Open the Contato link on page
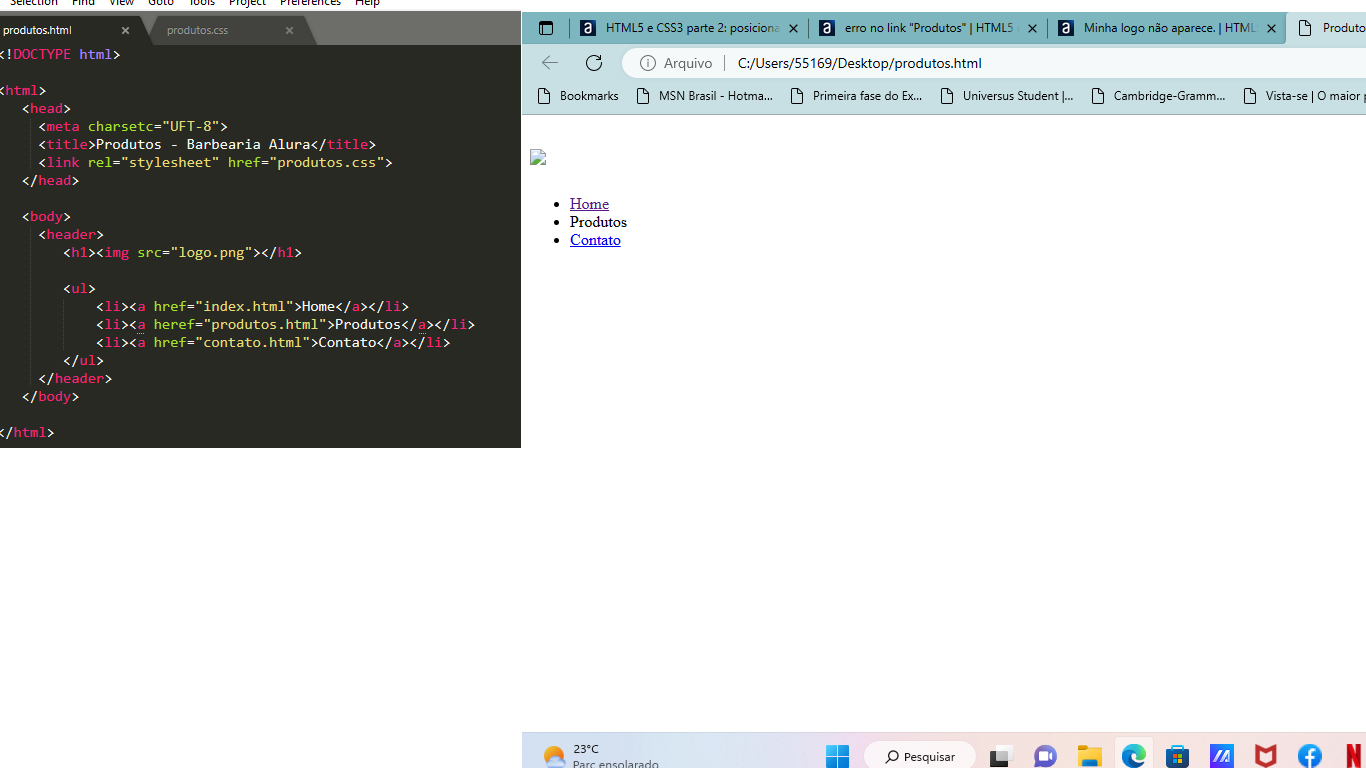1366x768 pixels. [595, 240]
